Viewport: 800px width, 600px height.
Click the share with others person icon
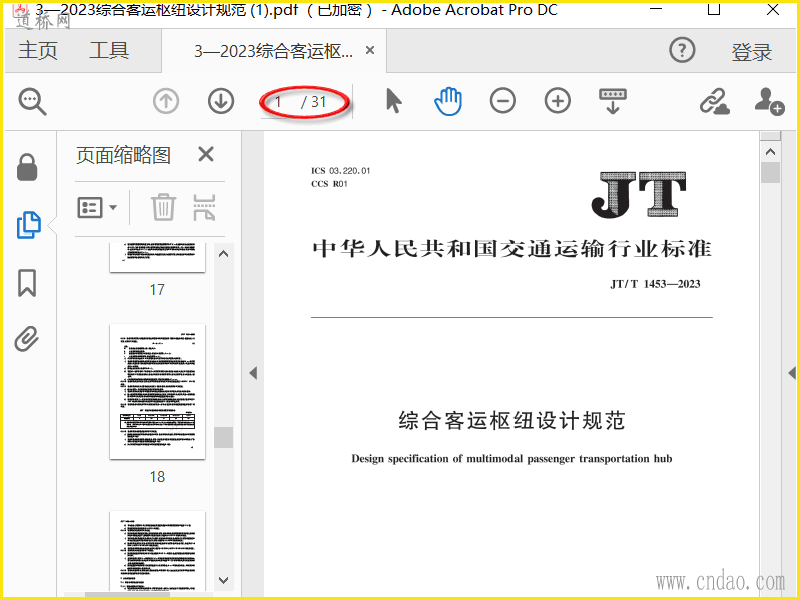point(769,101)
